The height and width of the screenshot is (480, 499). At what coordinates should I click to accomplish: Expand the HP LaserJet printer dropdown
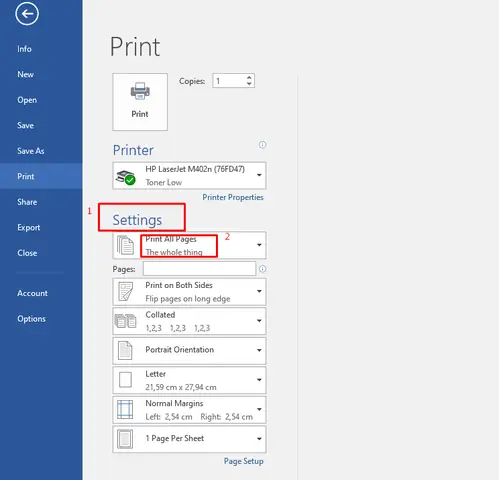coord(189,176)
